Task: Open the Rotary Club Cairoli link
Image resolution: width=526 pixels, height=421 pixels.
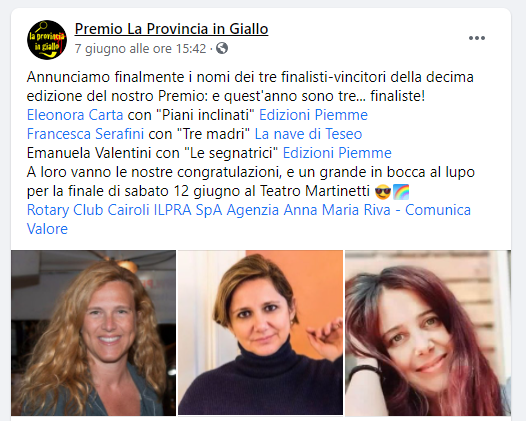Action: 88,210
